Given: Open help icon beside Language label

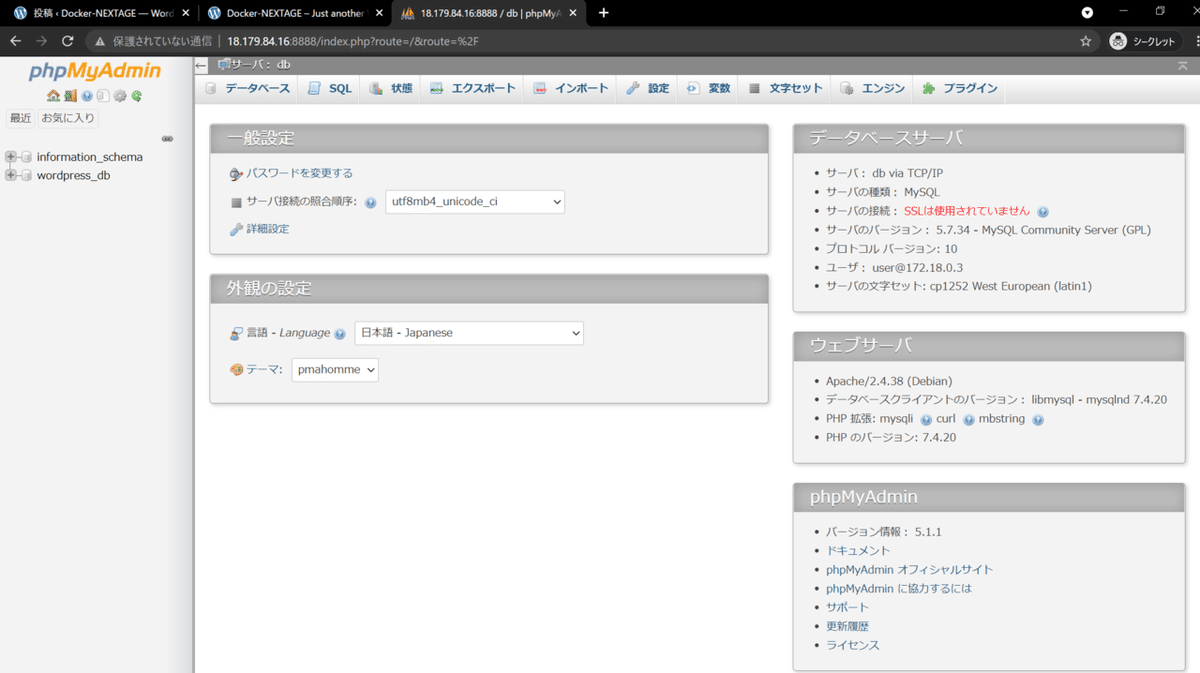Looking at the screenshot, I should tap(340, 334).
